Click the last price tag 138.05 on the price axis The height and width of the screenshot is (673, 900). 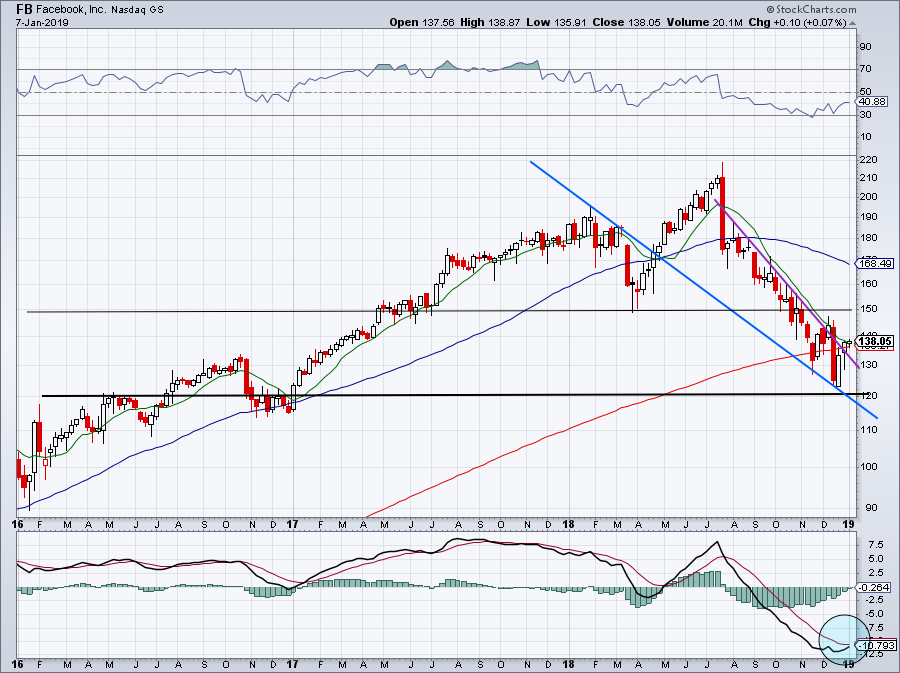click(876, 341)
